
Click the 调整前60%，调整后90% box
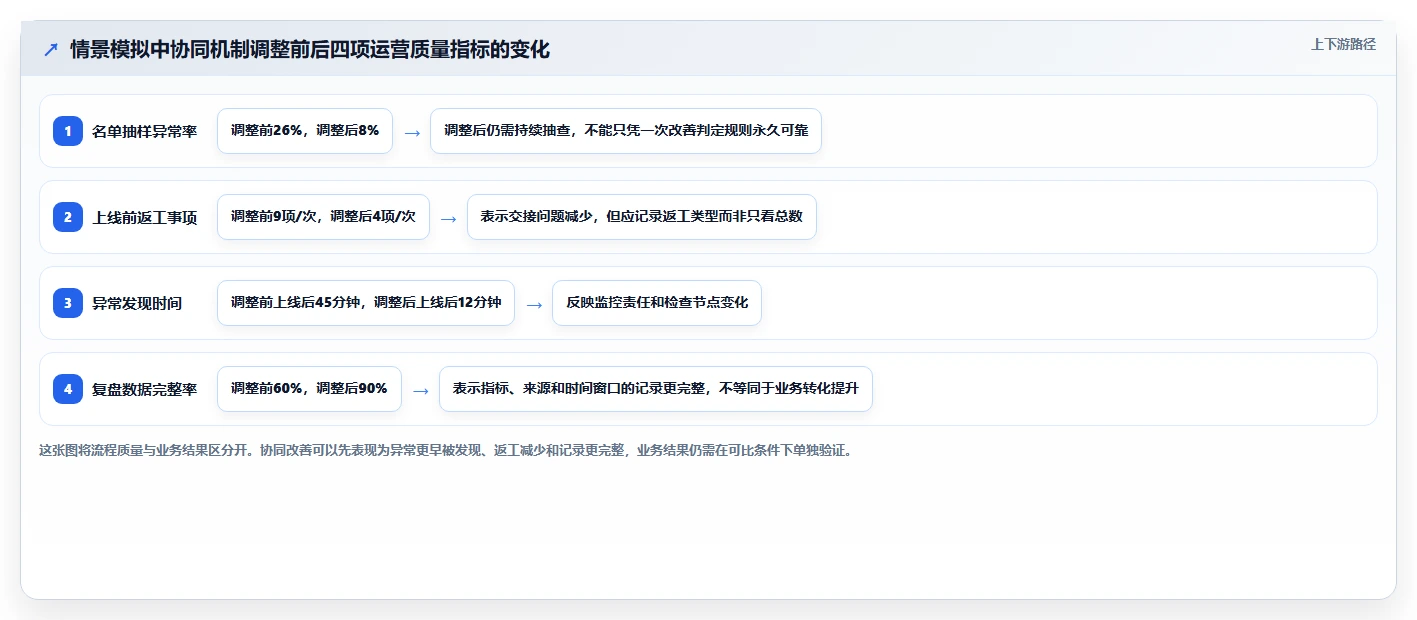309,389
